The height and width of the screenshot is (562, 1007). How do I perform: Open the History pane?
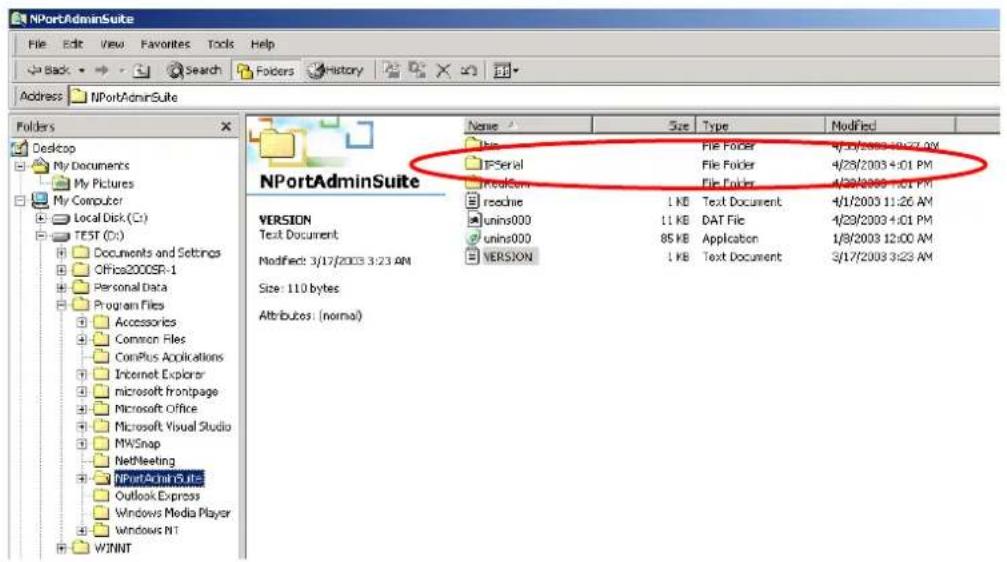coord(335,70)
